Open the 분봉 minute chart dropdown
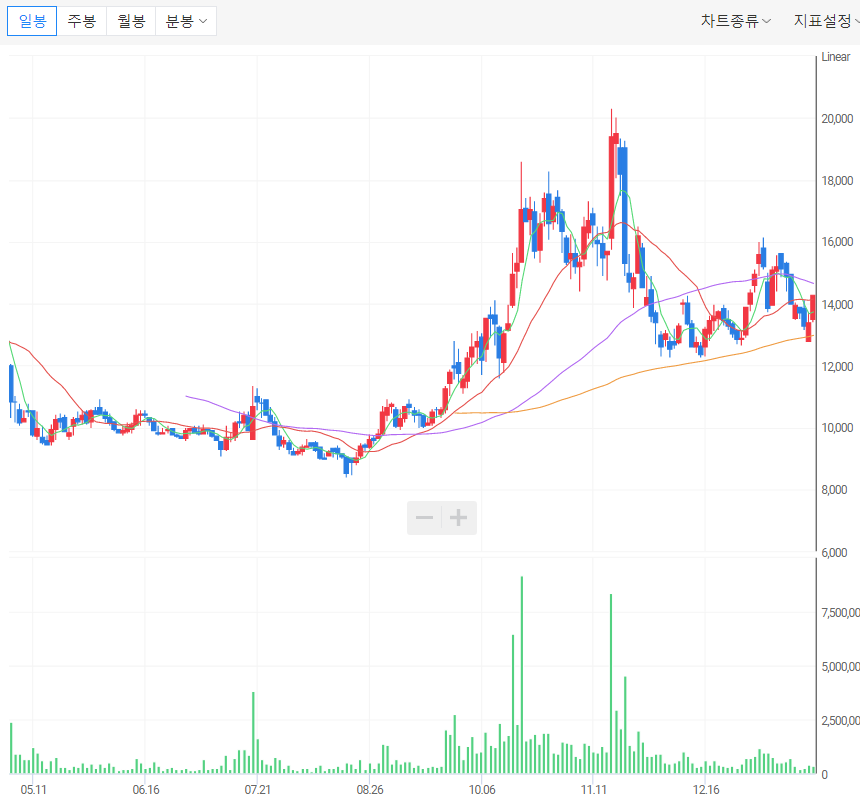Screen dimensions: 860x800 coord(186,21)
